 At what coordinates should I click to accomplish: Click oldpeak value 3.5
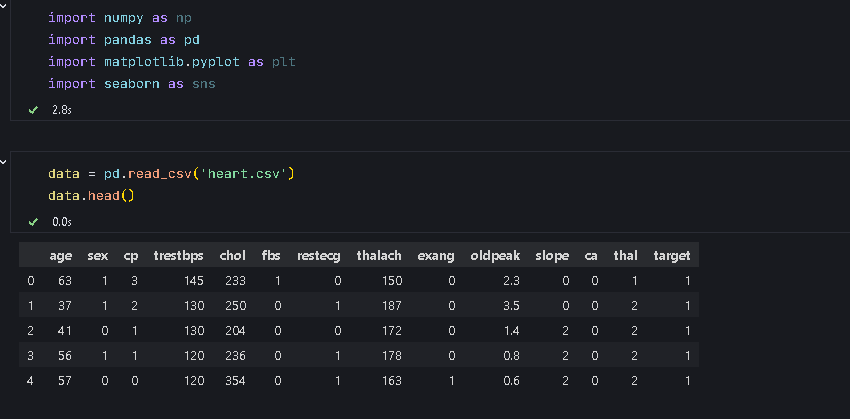[x=511, y=306]
